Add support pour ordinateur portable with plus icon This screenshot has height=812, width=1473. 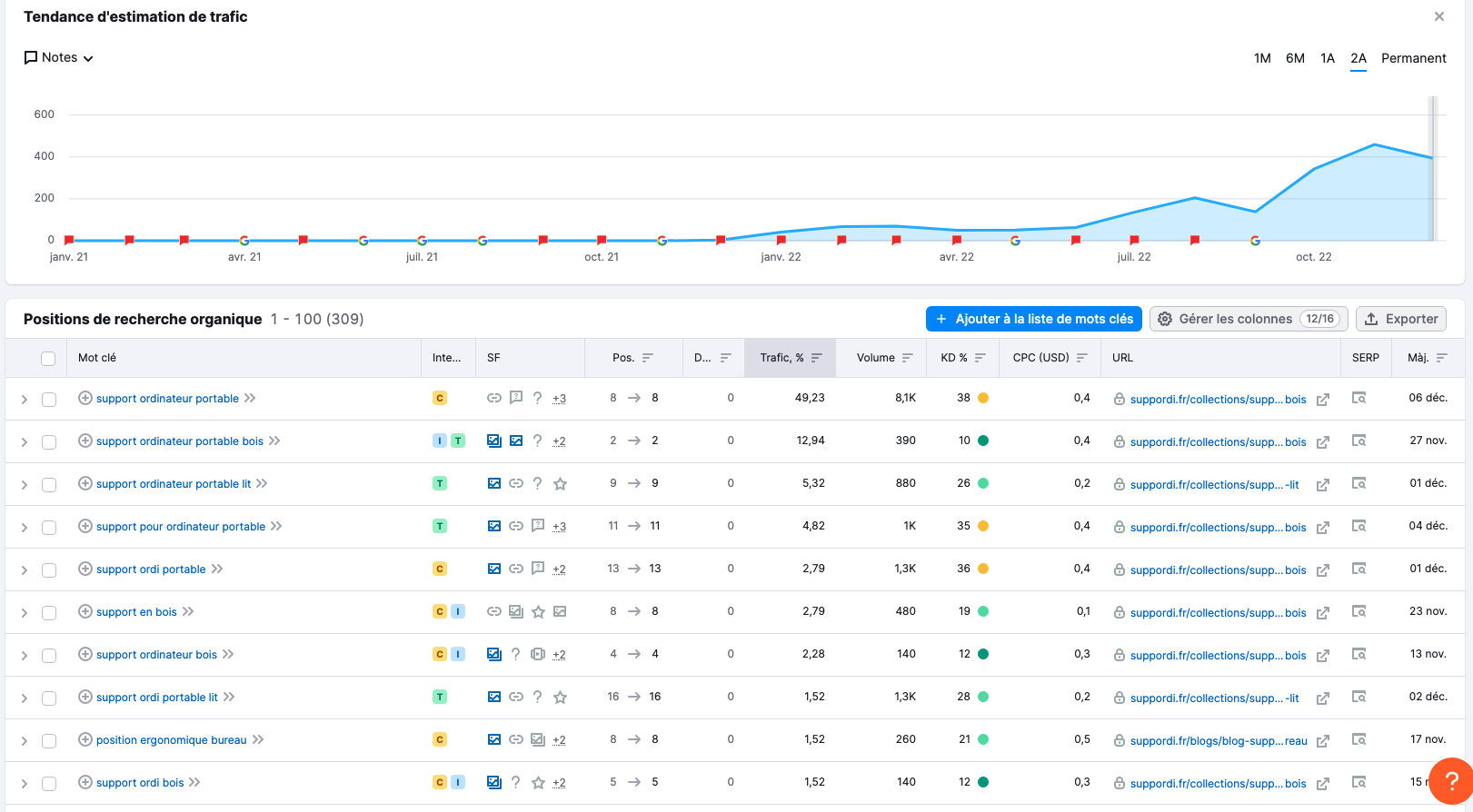[85, 526]
